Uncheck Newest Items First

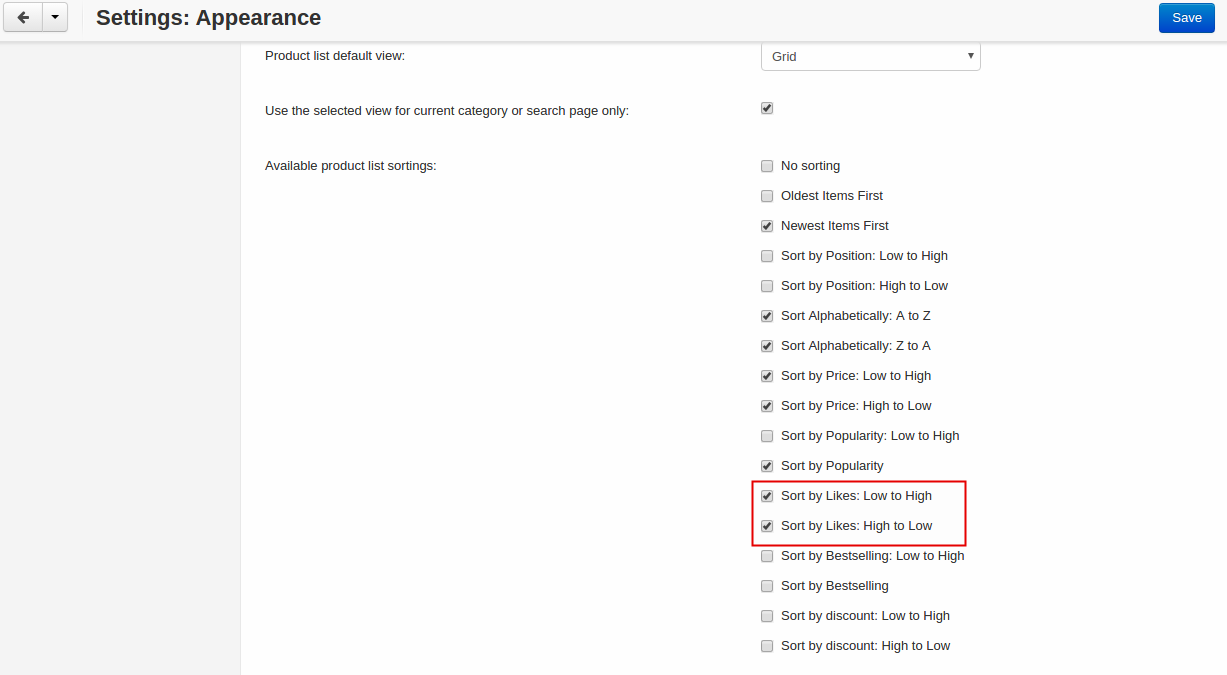click(767, 226)
